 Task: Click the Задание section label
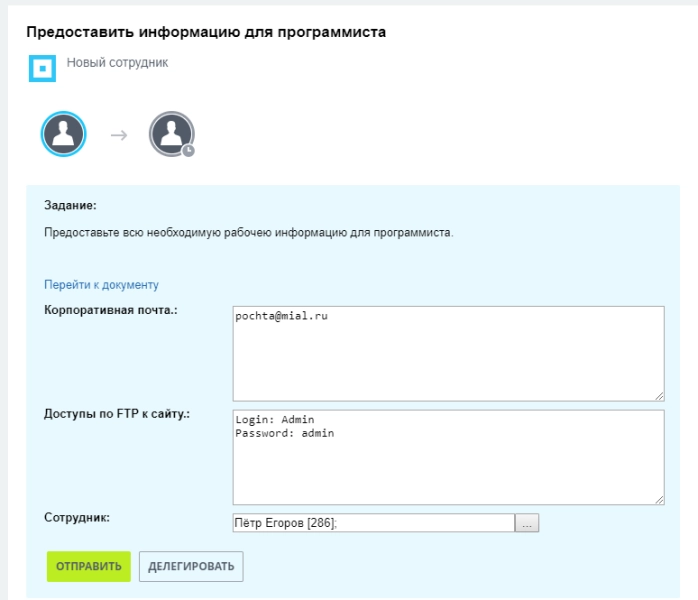click(x=70, y=205)
